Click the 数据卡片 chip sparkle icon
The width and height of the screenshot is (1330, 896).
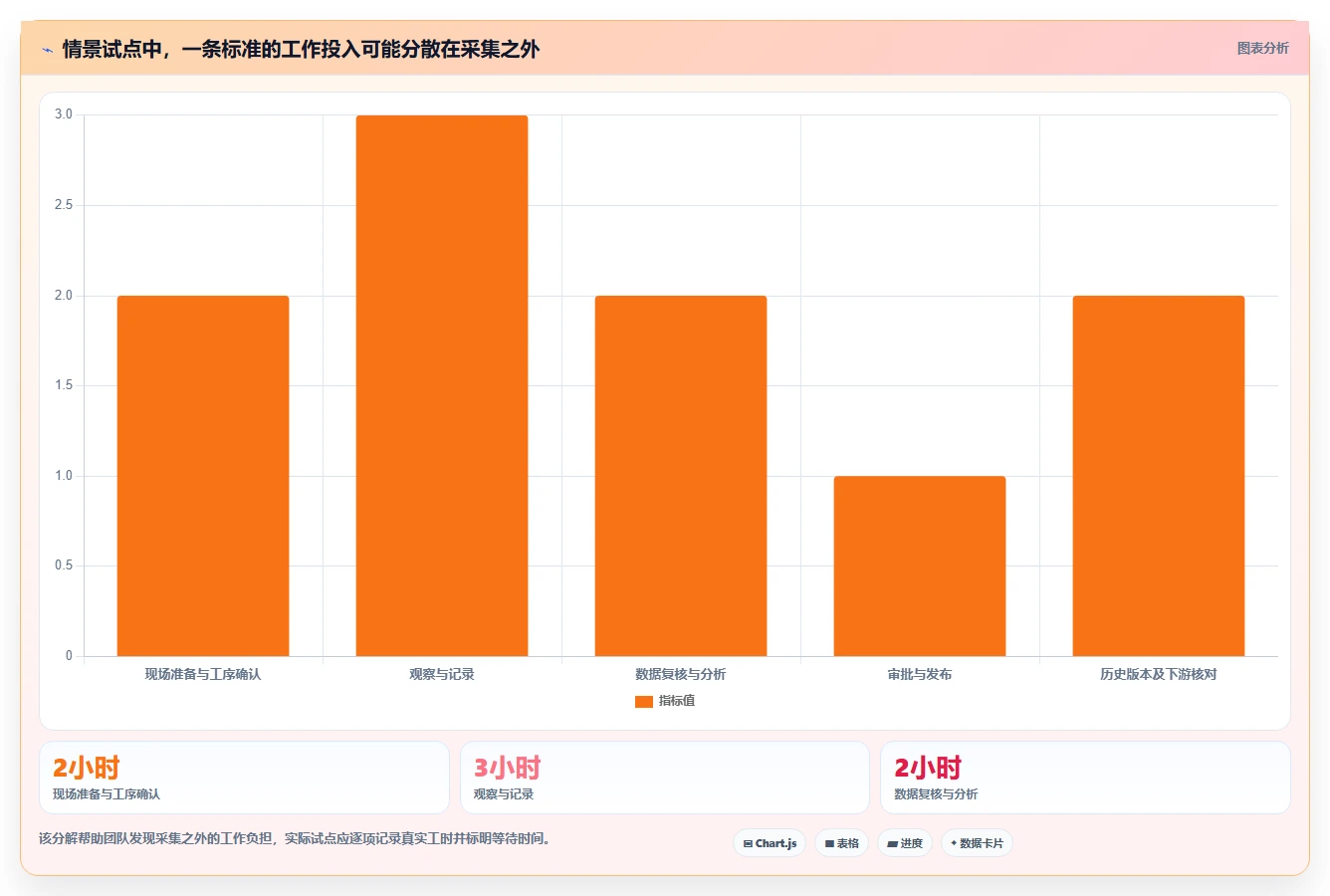tap(954, 843)
